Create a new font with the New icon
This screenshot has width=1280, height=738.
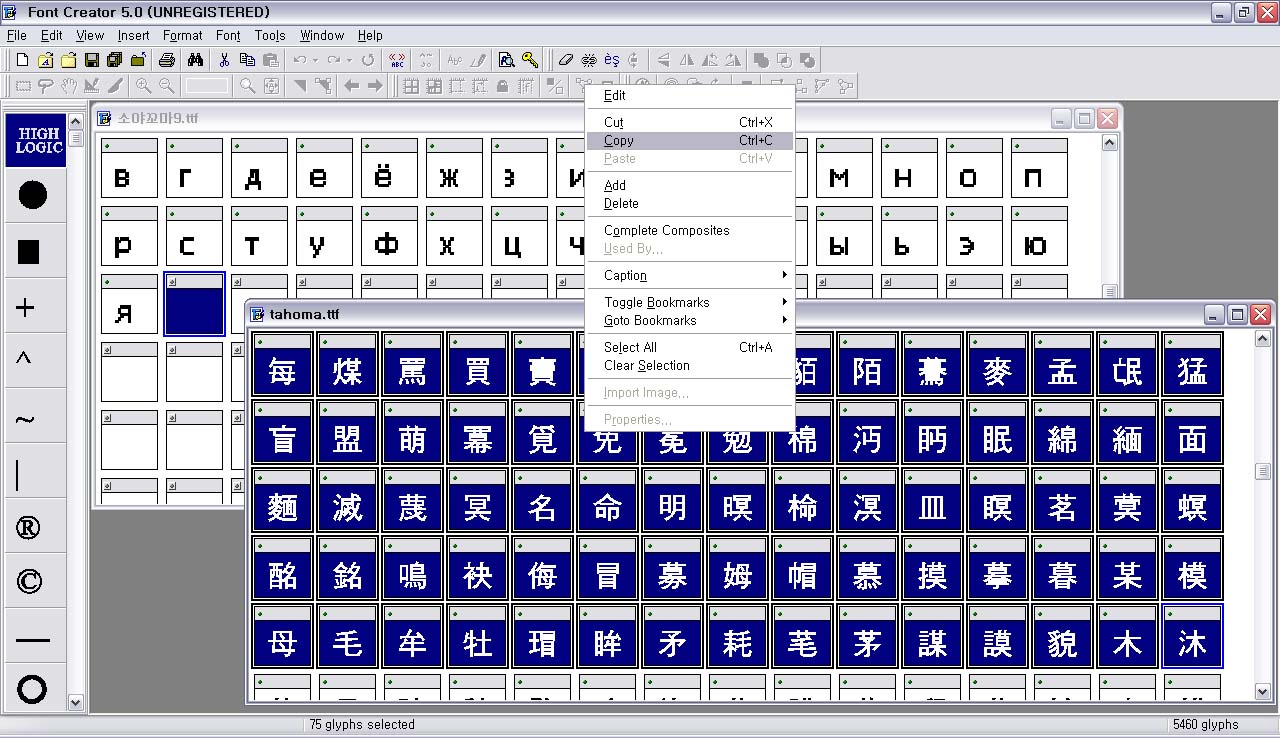click(x=22, y=60)
